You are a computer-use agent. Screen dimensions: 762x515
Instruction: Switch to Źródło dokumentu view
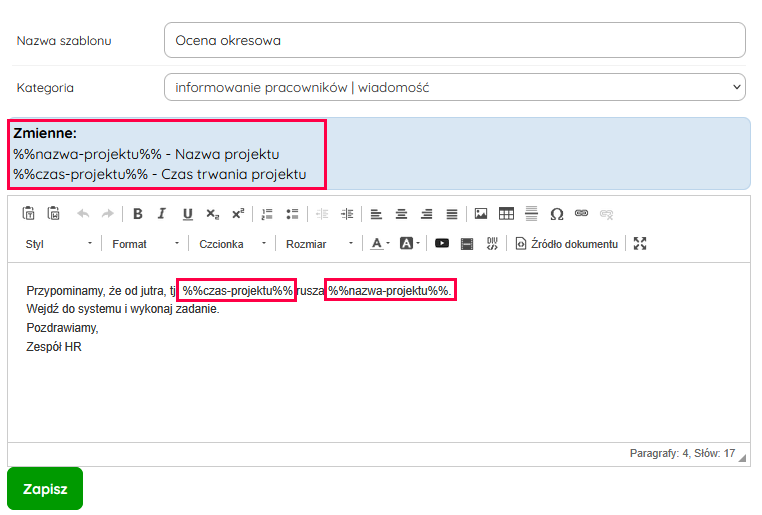coord(567,243)
